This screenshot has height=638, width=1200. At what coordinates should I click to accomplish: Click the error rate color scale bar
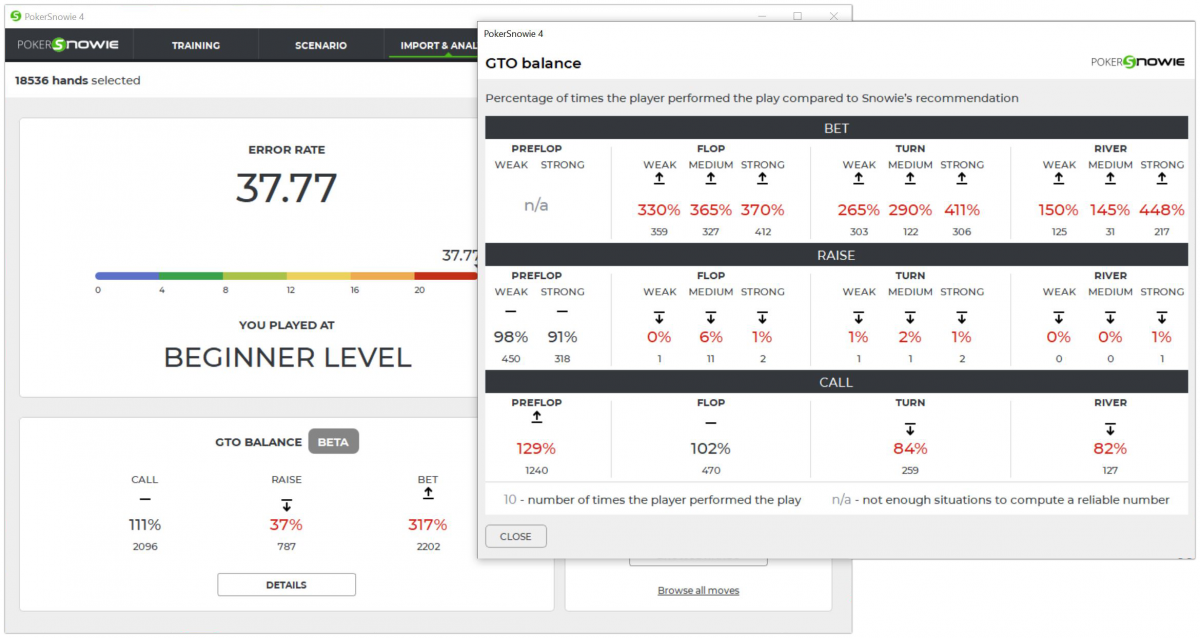point(287,275)
